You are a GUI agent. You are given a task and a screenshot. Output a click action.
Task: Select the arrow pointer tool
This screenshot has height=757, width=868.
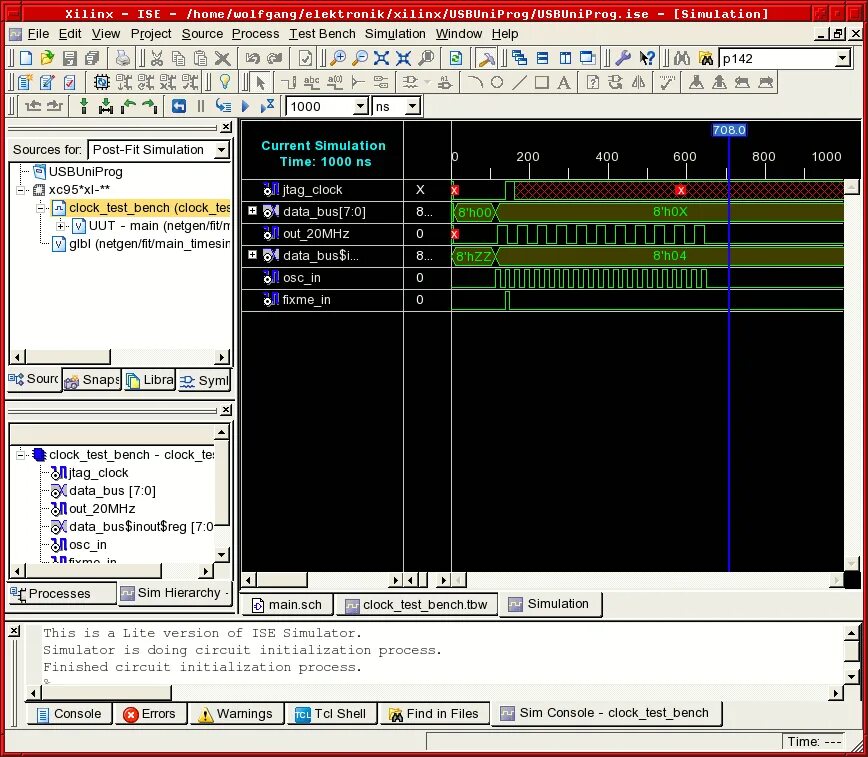(x=260, y=83)
